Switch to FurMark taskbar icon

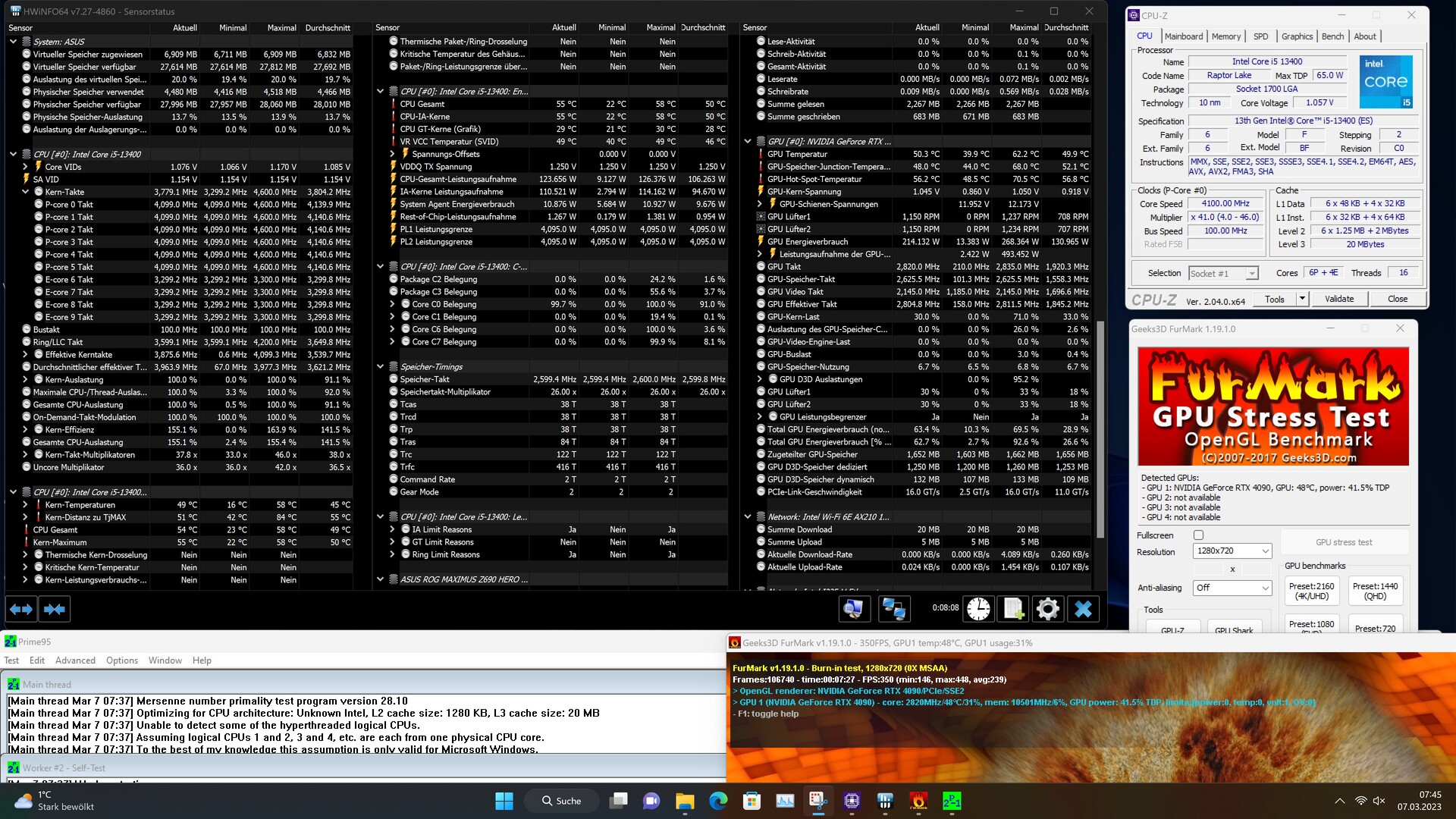tap(918, 801)
